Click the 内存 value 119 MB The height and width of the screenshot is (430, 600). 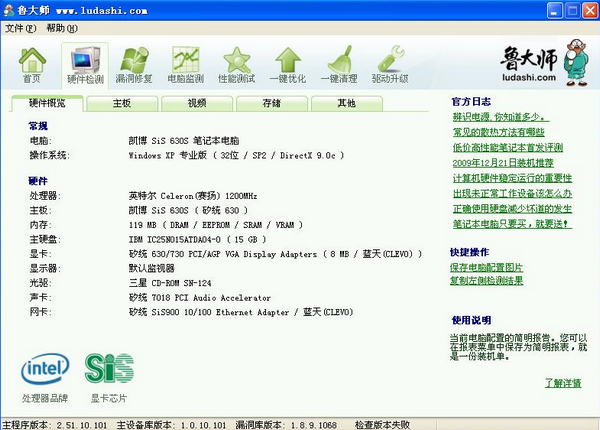pyautogui.click(x=216, y=225)
